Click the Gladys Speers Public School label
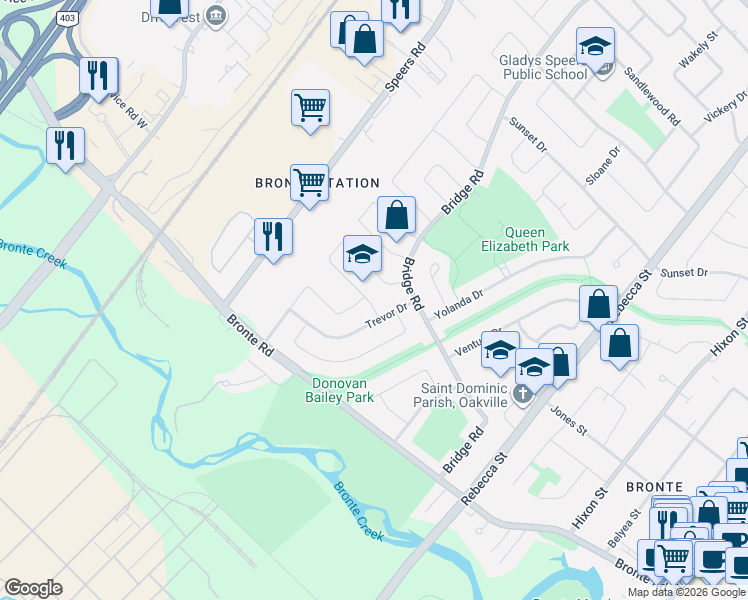This screenshot has width=748, height=600. (544, 67)
